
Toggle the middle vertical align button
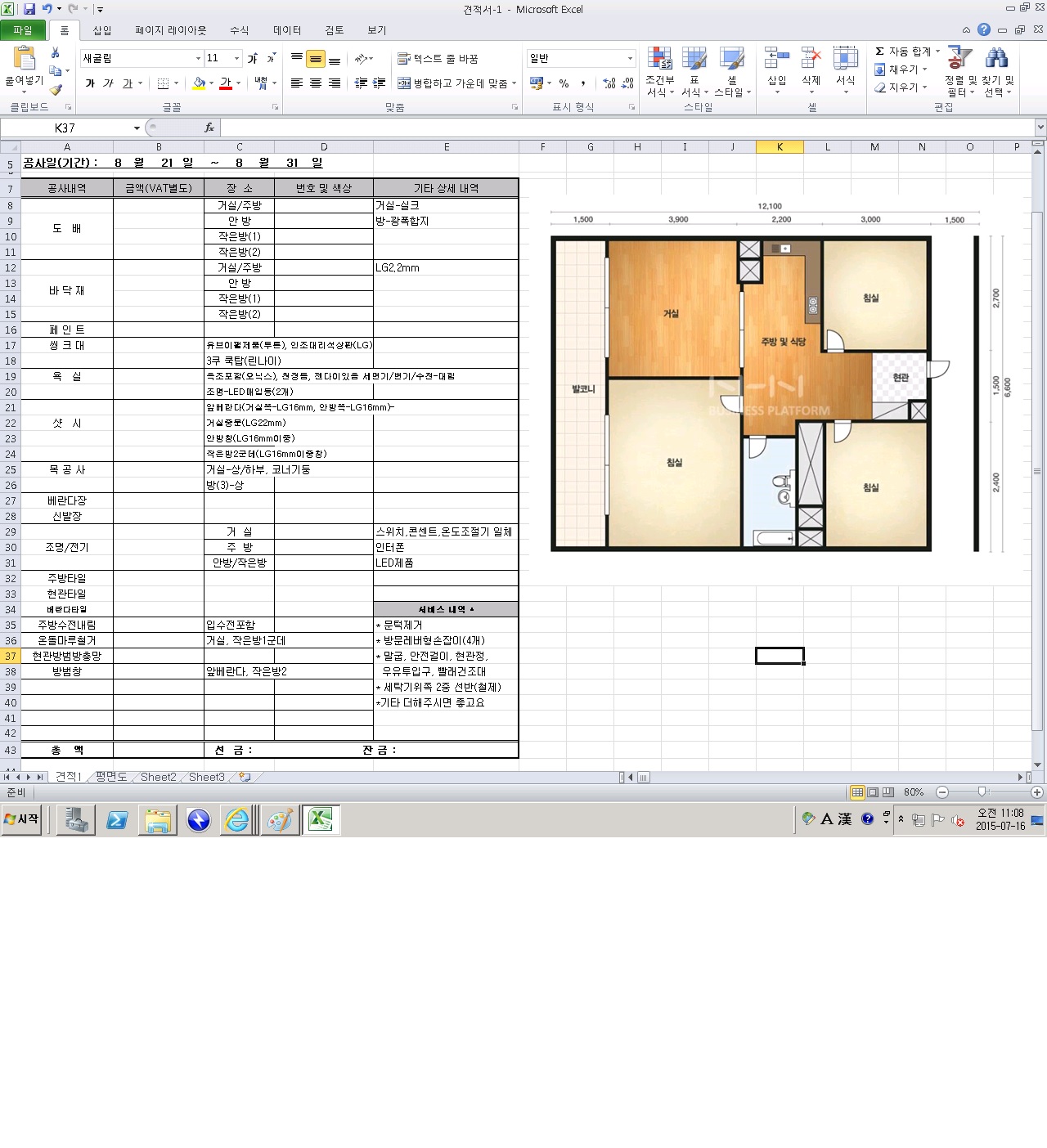[316, 59]
